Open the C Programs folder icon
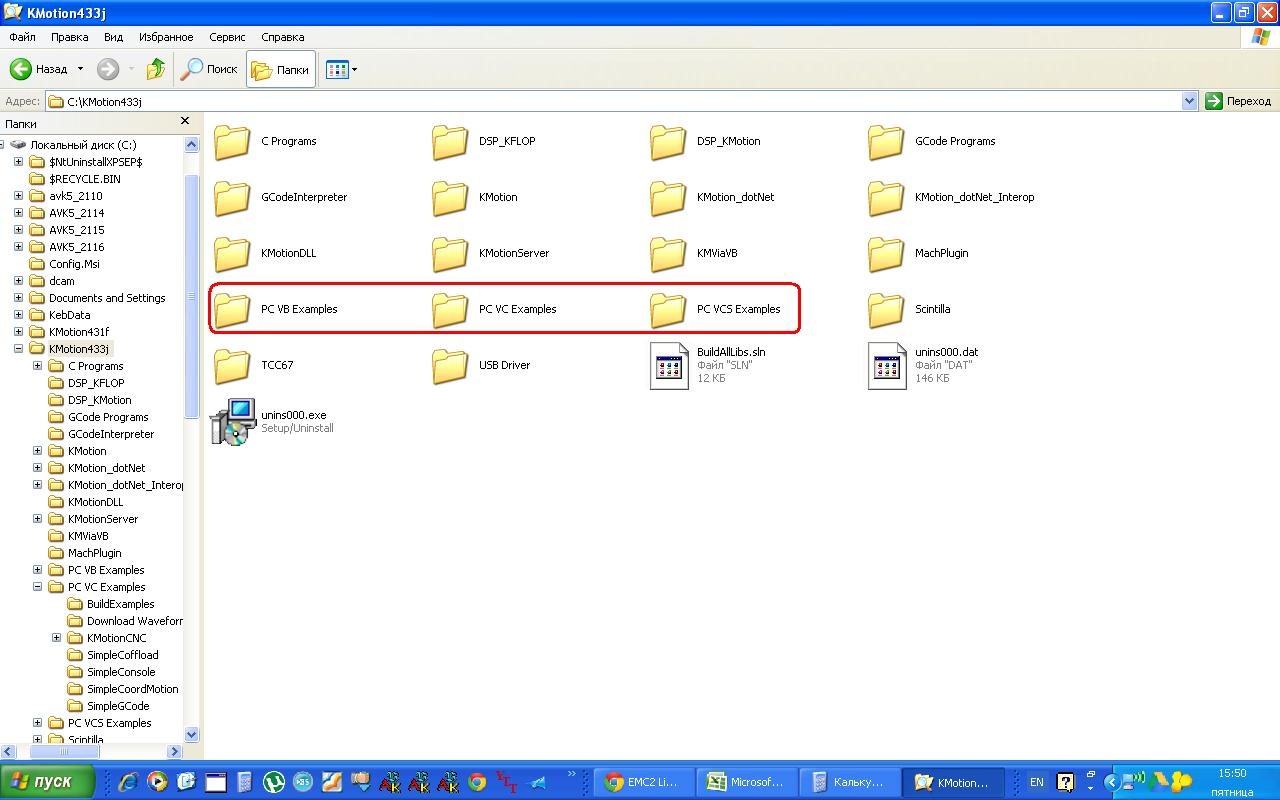 tap(232, 142)
